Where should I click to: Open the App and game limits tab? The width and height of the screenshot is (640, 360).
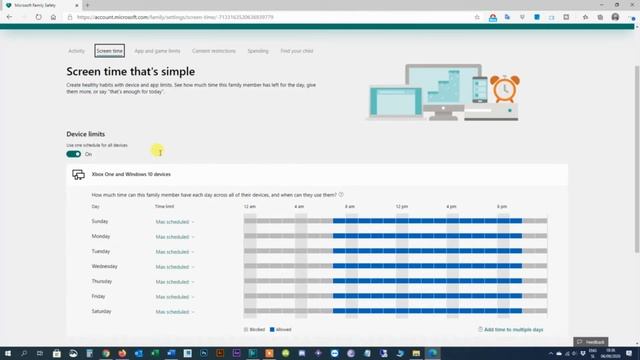click(x=157, y=51)
